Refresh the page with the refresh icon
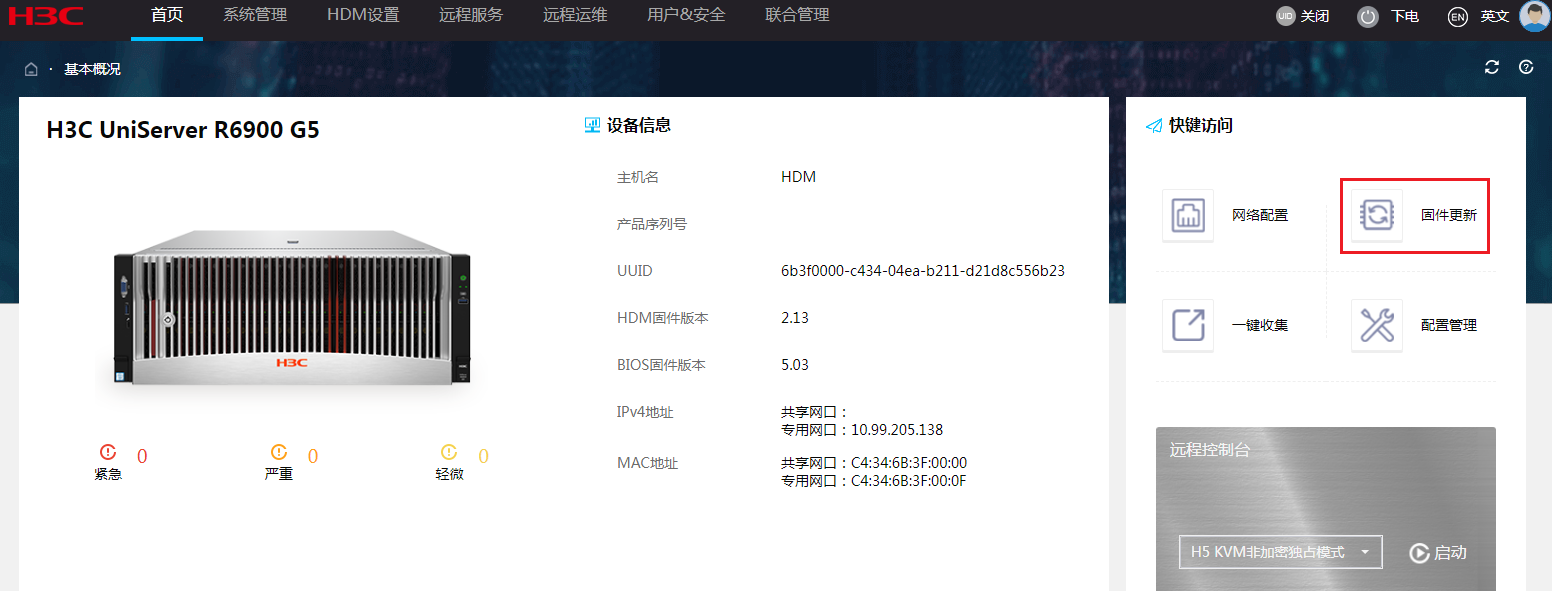Viewport: 1552px width, 591px height. pos(1492,67)
